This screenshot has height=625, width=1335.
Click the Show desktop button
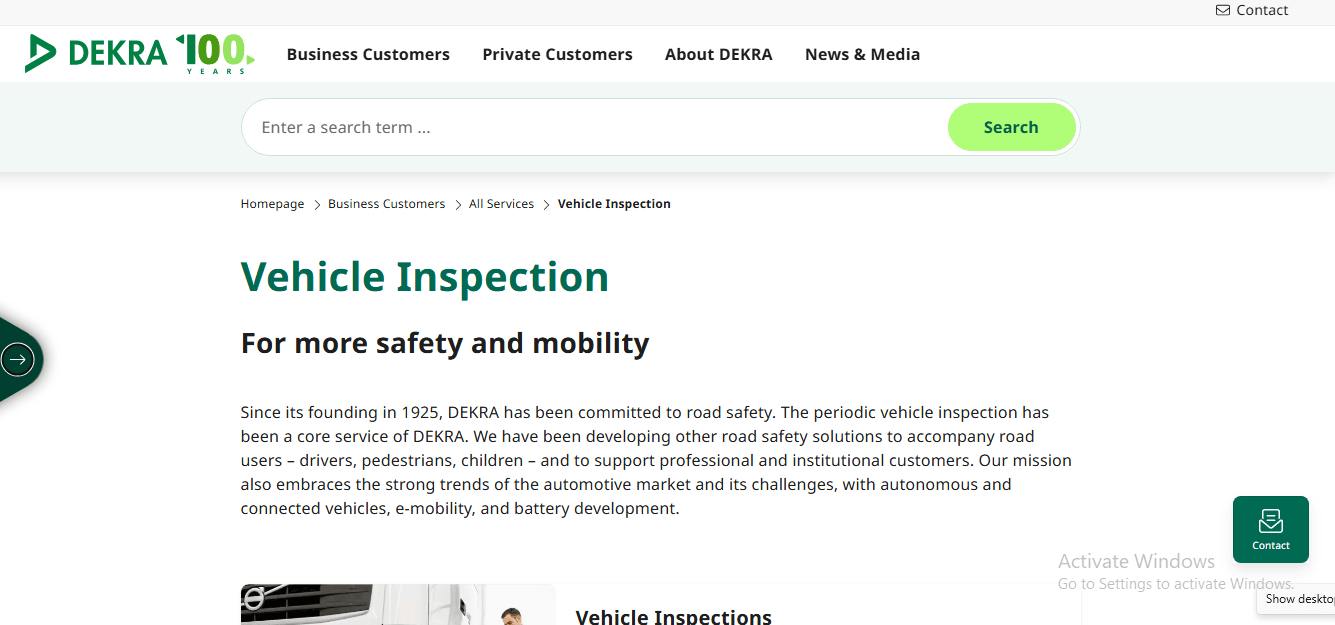(1298, 599)
